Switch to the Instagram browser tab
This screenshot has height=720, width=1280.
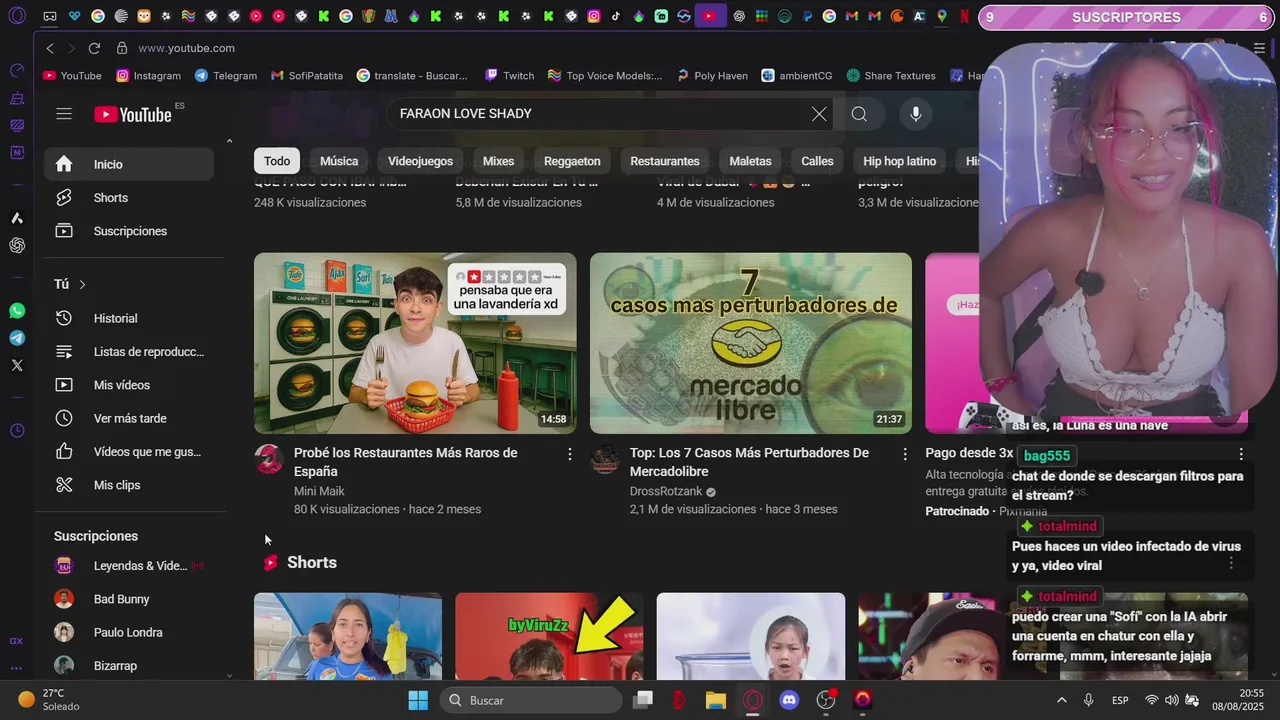[x=593, y=16]
